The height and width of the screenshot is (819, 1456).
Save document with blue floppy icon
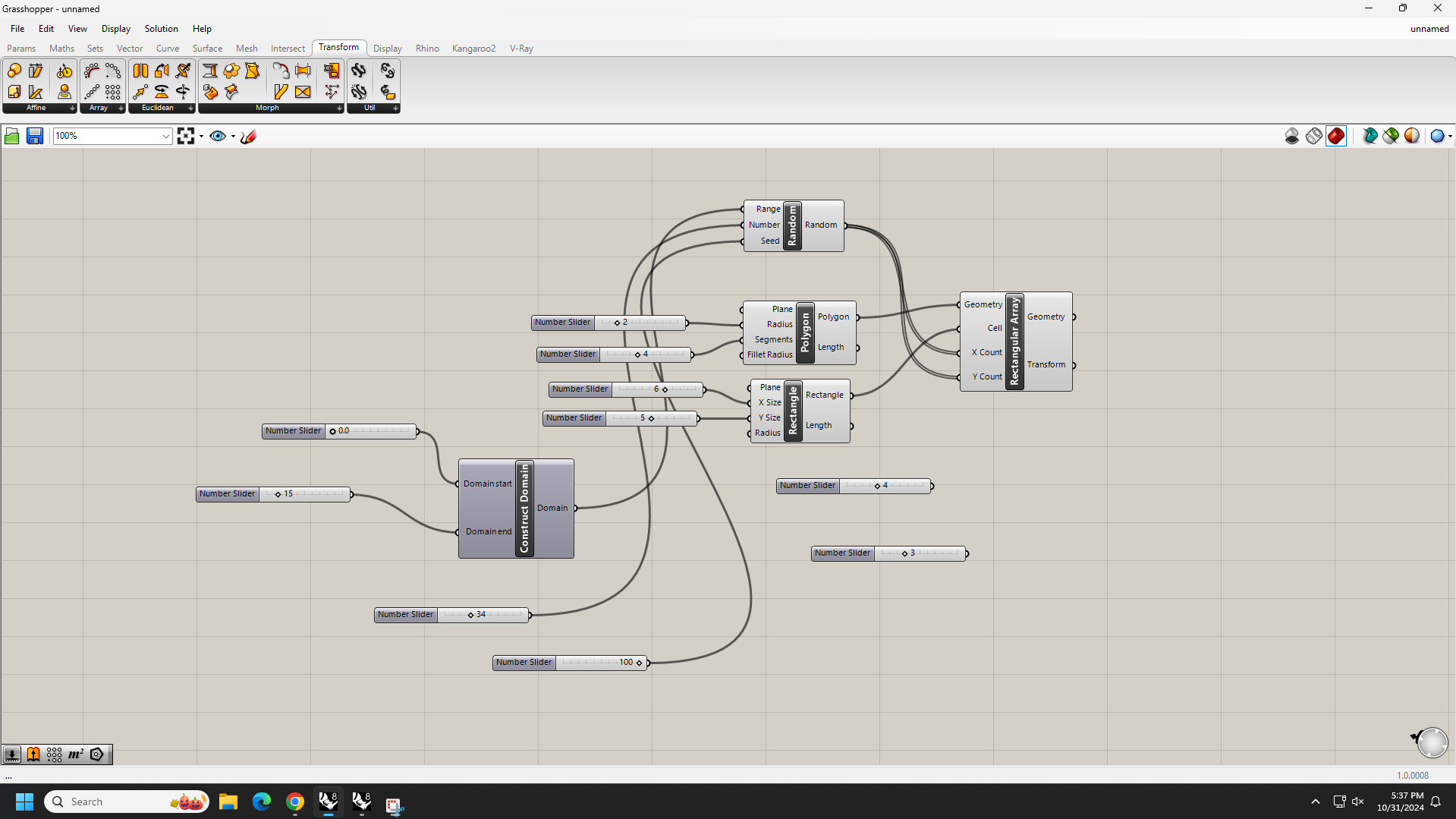35,136
